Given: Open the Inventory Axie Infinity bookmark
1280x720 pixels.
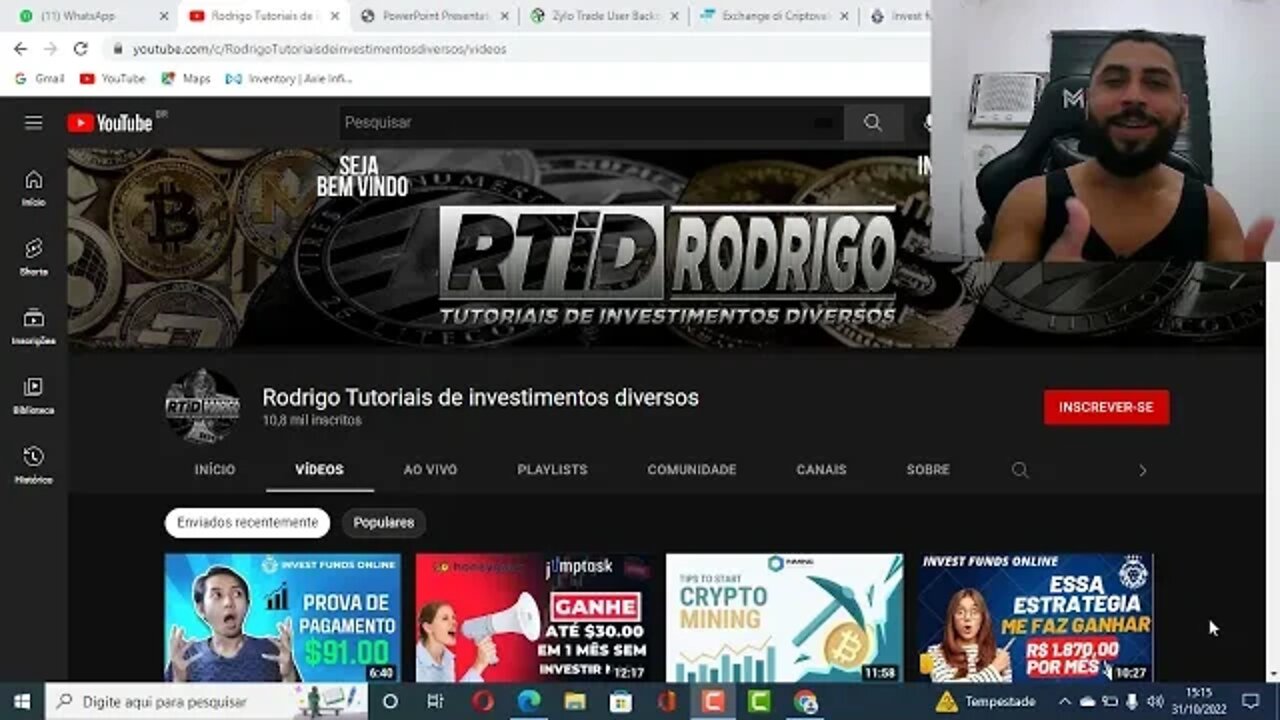Looking at the screenshot, I should pos(289,78).
